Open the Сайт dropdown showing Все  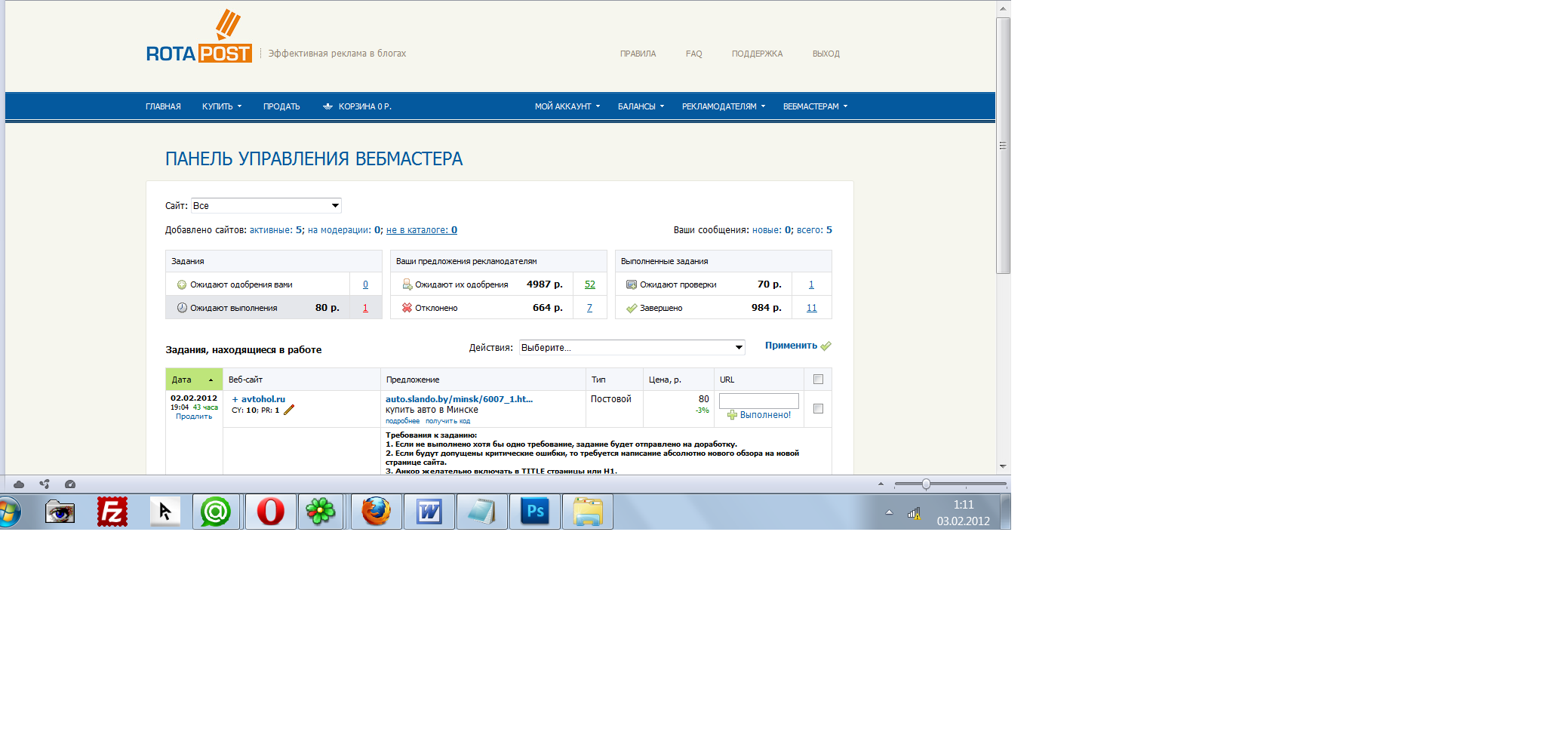(266, 205)
